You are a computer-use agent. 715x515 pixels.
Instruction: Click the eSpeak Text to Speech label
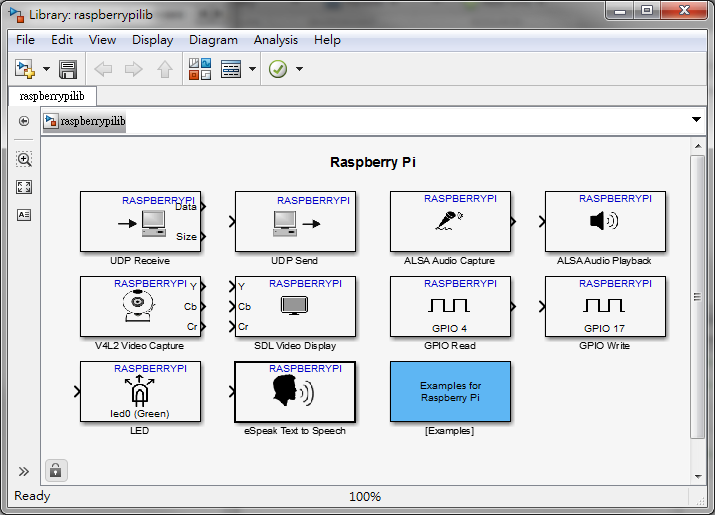coord(295,431)
